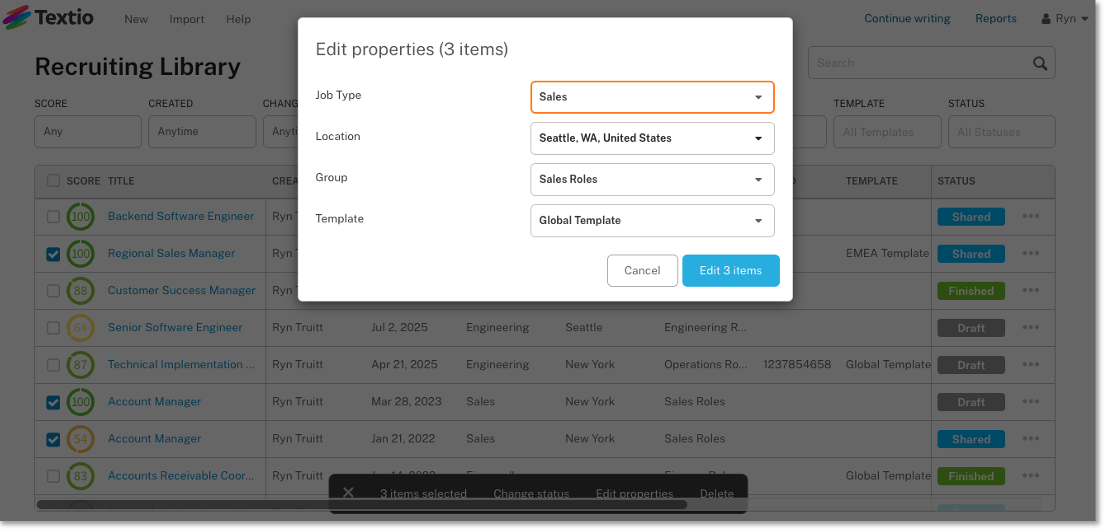Sort by the STATUS column header

[x=956, y=181]
